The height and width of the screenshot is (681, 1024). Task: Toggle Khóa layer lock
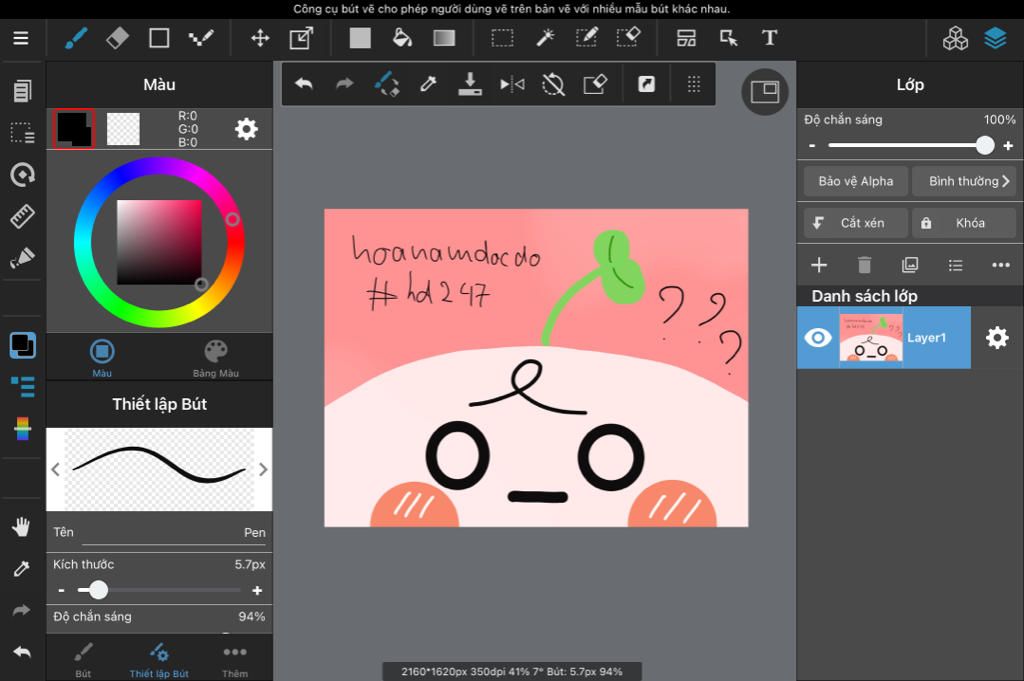tap(964, 223)
